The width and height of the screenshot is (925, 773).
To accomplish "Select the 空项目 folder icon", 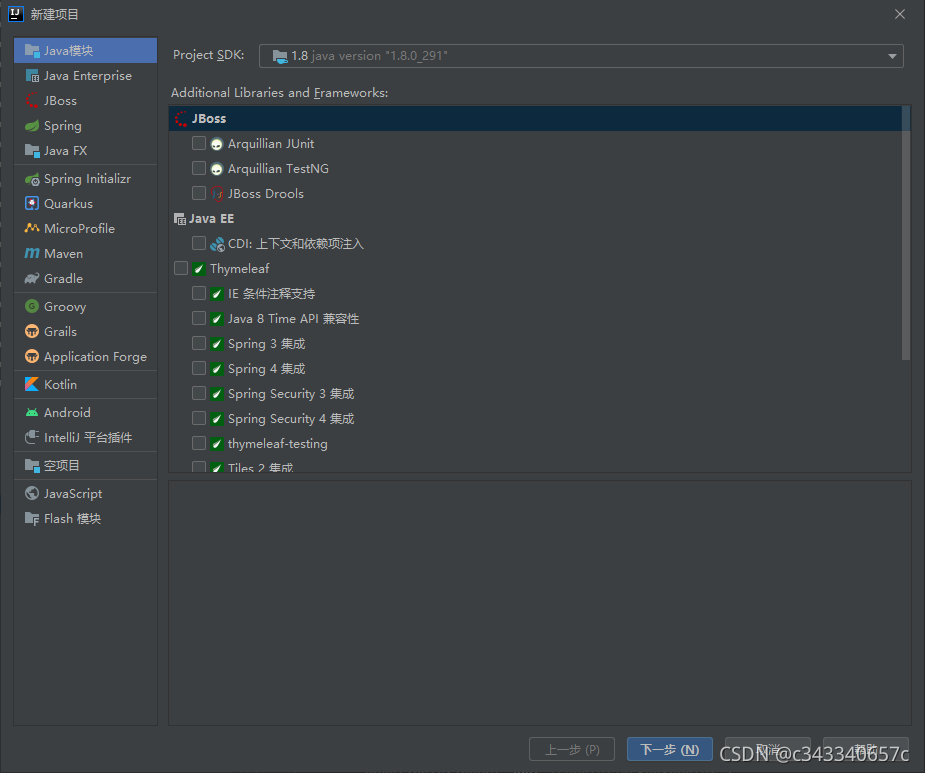I will click(32, 466).
